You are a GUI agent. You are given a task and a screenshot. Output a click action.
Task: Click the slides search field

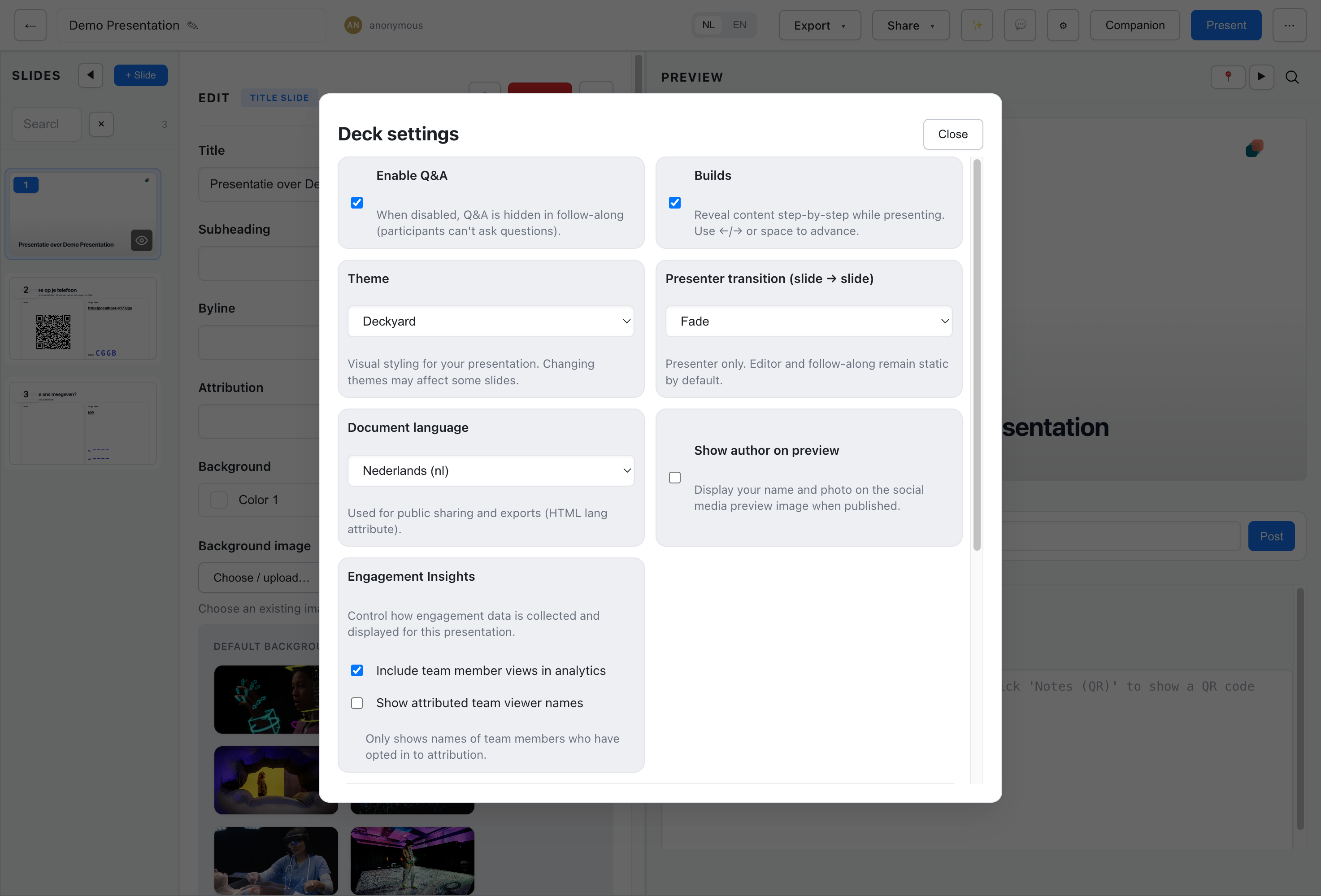pos(47,124)
